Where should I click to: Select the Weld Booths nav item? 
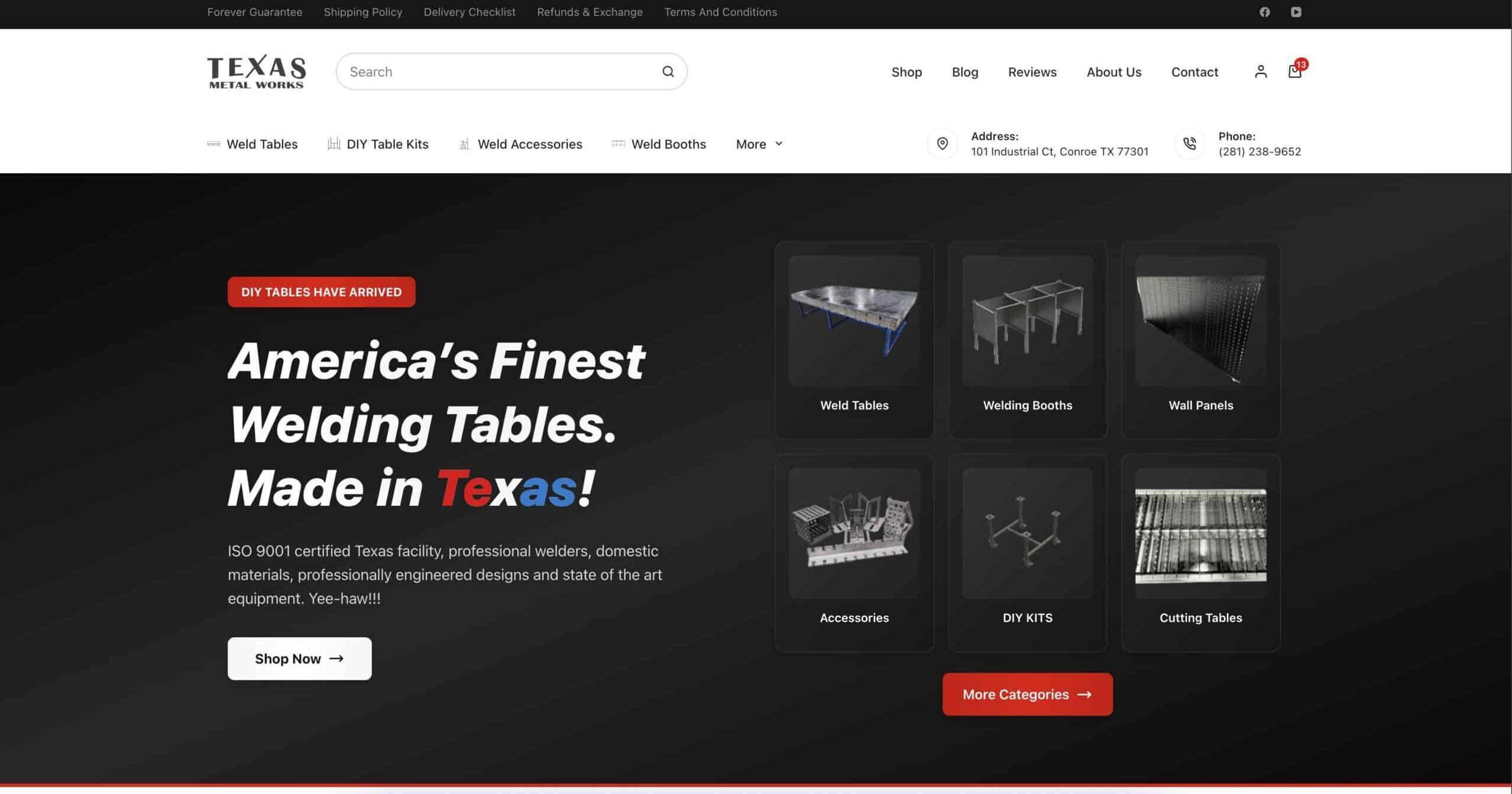pyautogui.click(x=668, y=144)
